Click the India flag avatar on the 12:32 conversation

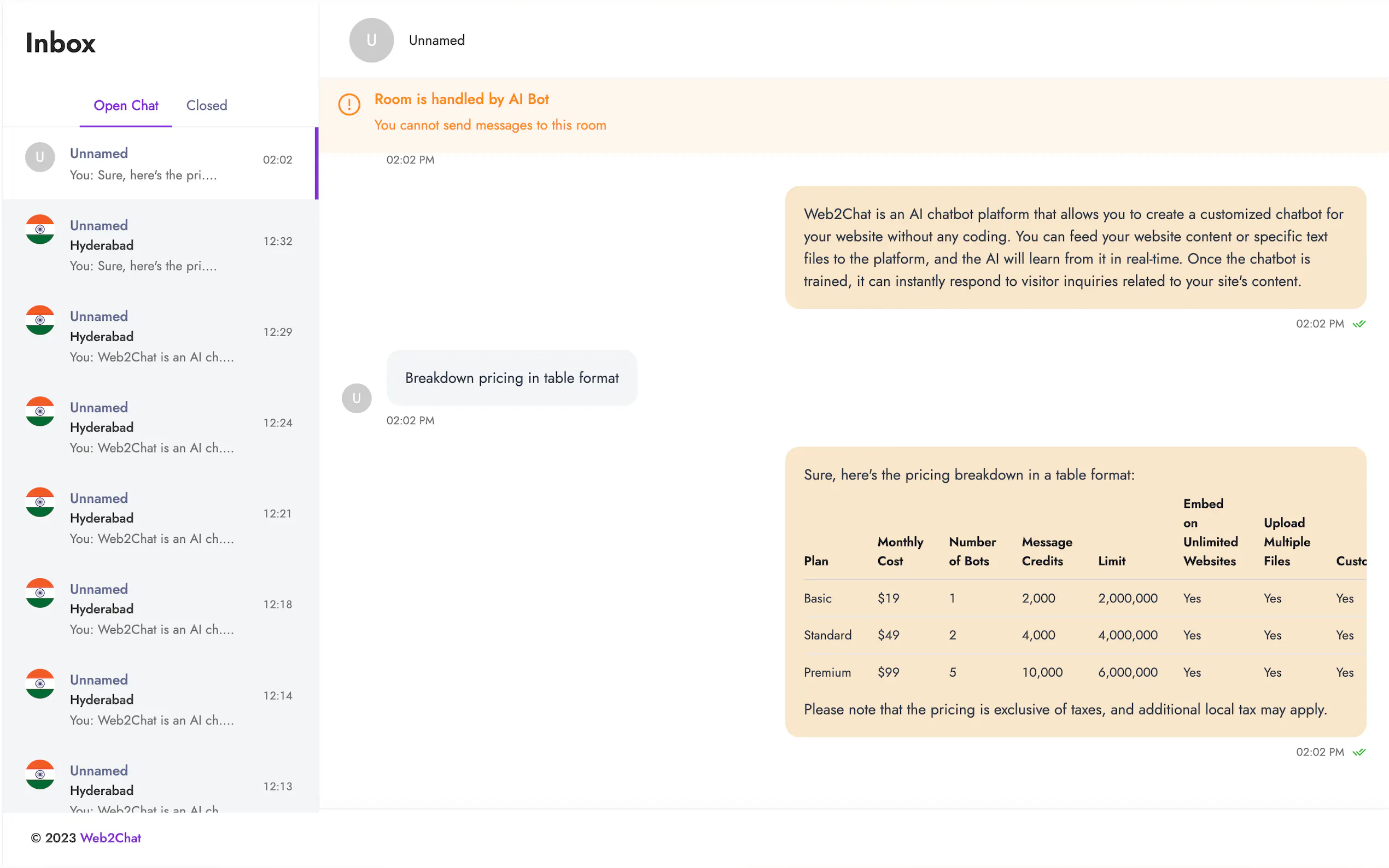point(39,229)
